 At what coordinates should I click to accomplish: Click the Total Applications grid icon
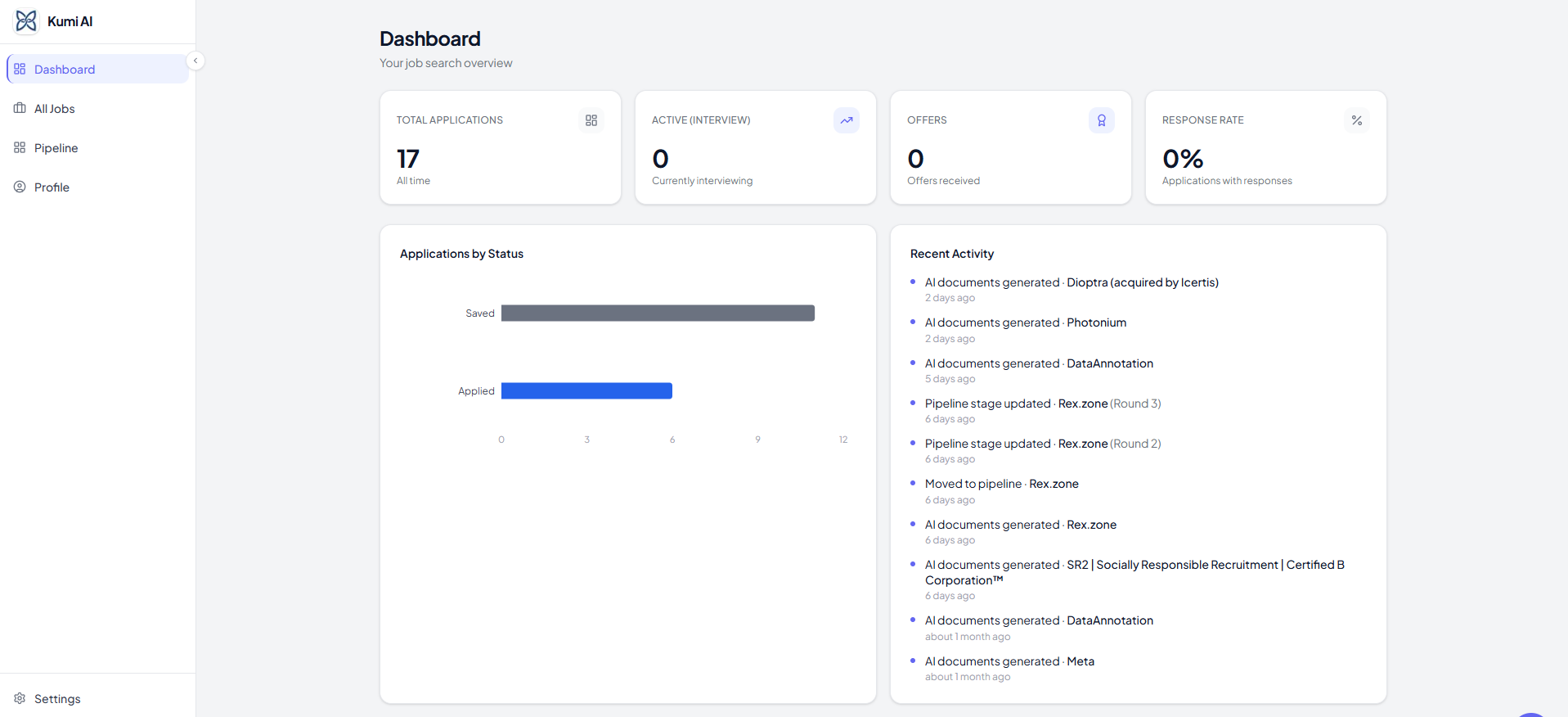591,120
